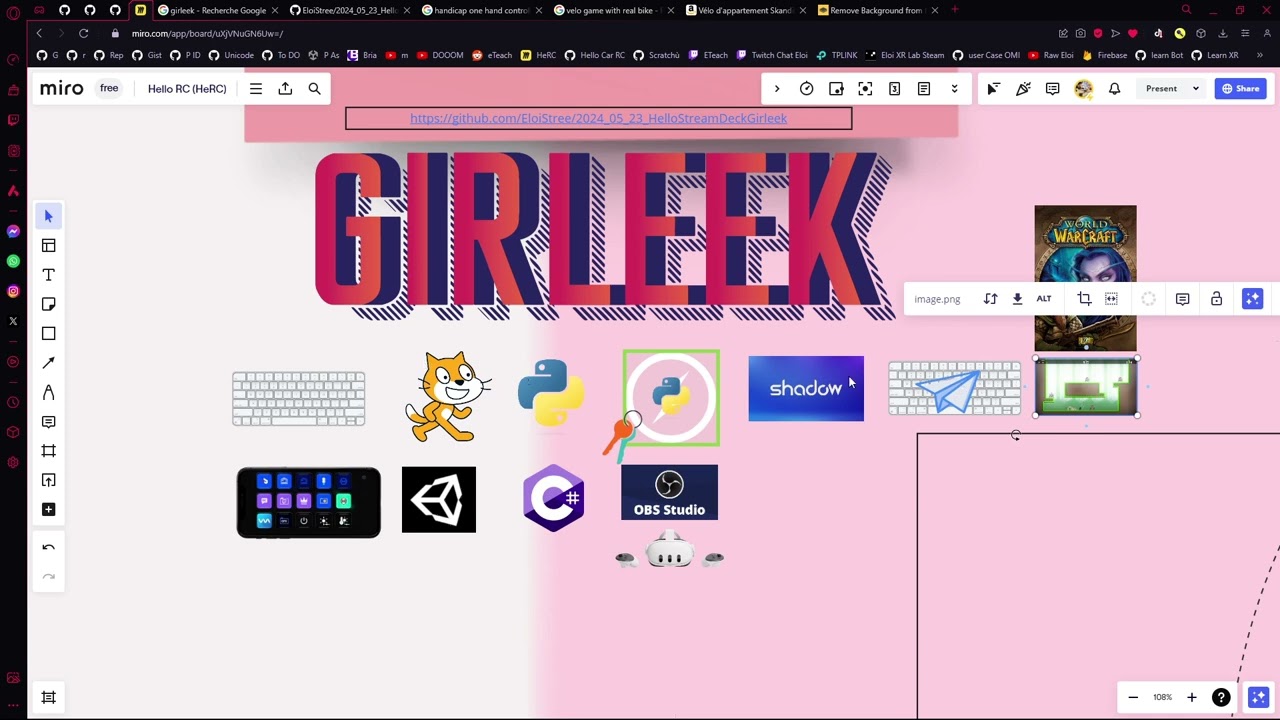This screenshot has width=1280, height=720.
Task: Select the Frame tool
Action: click(48, 451)
